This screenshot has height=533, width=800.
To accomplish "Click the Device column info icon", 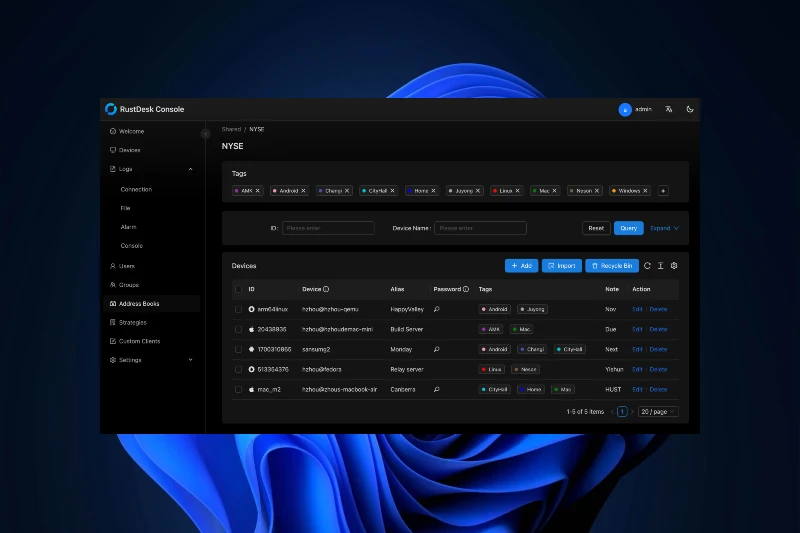I will (x=326, y=289).
